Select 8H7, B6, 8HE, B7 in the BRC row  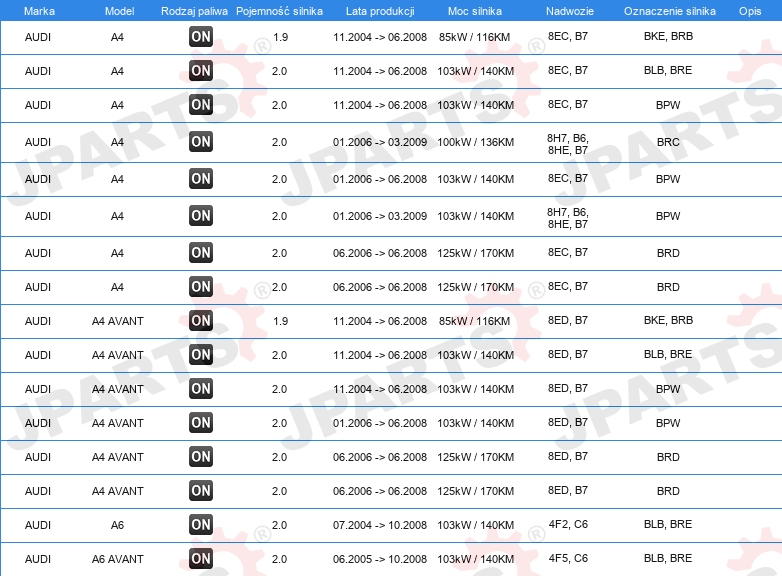(x=568, y=144)
